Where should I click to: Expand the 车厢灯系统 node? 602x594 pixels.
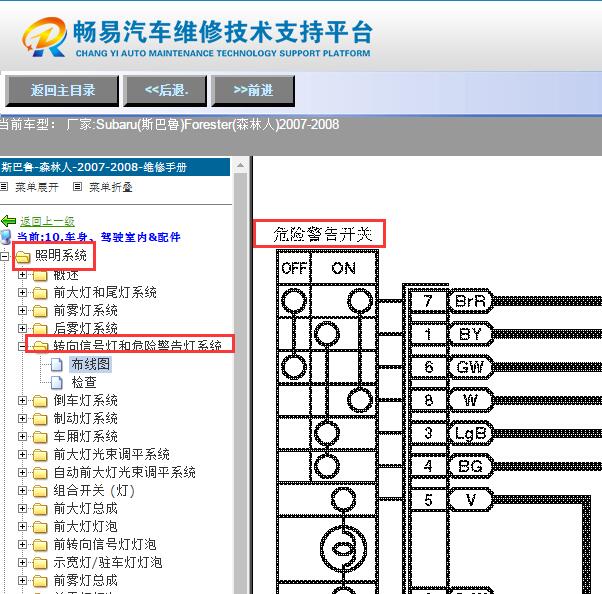pos(22,436)
